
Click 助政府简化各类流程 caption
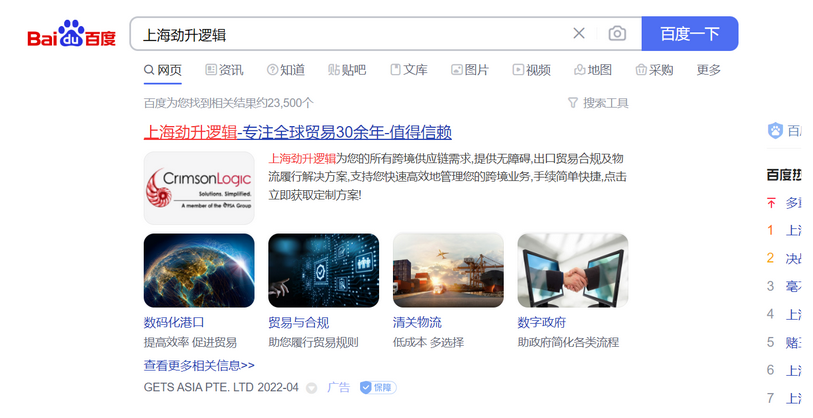pos(568,343)
